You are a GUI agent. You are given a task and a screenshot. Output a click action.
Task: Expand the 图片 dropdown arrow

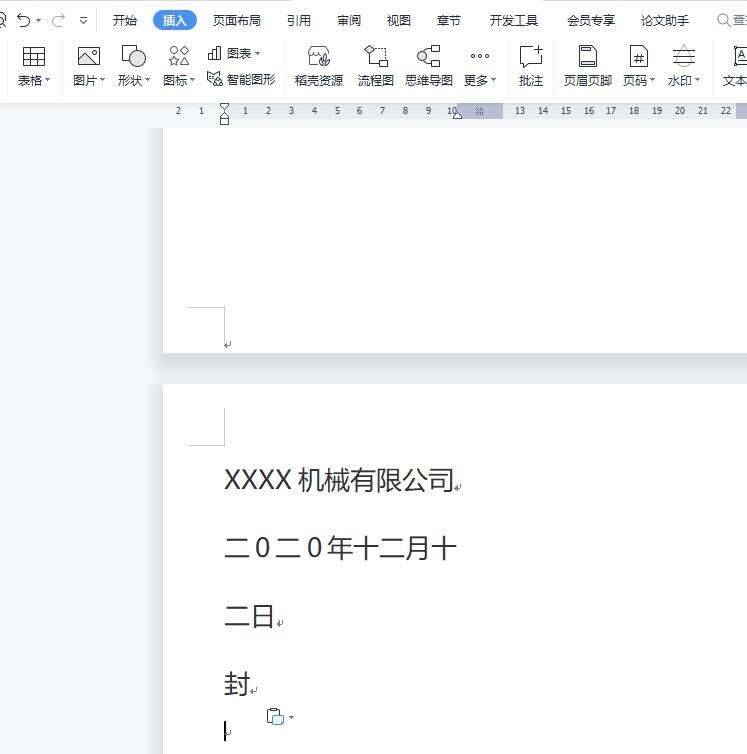pos(102,80)
